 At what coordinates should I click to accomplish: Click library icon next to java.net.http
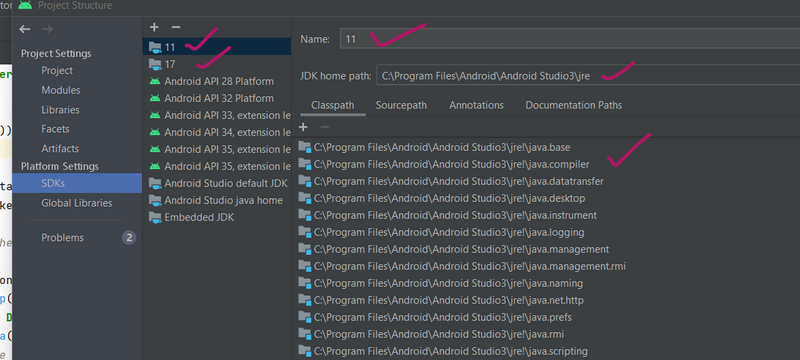pyautogui.click(x=305, y=300)
